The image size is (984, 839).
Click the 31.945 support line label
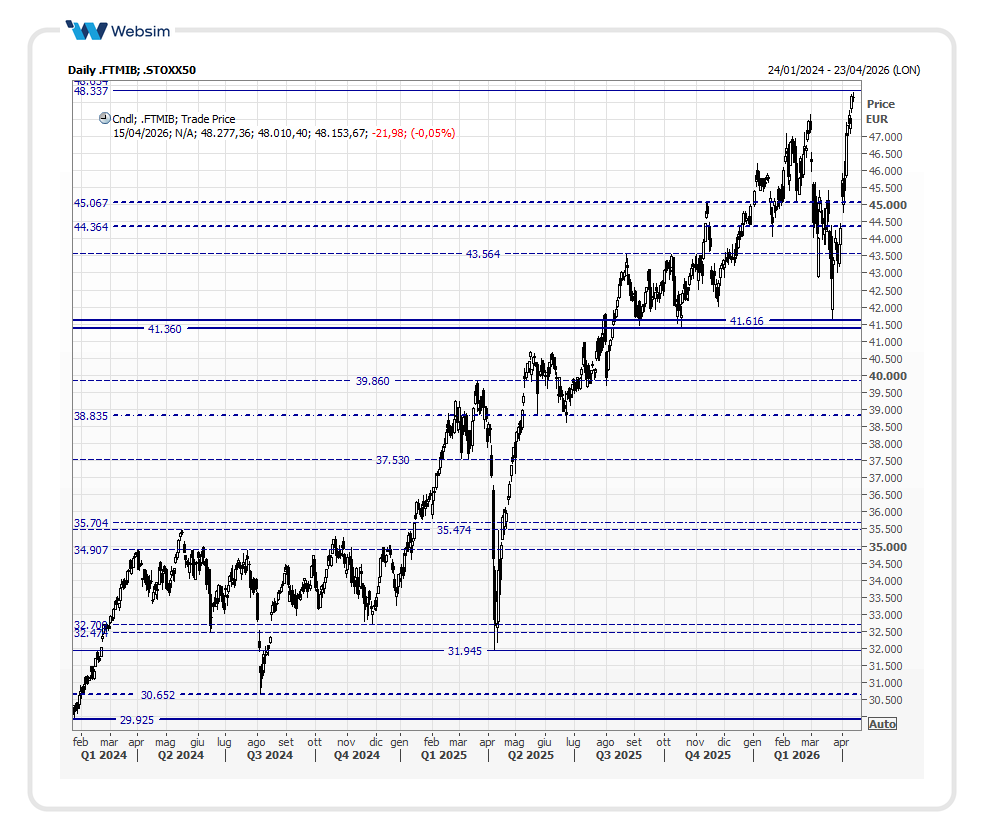click(464, 651)
